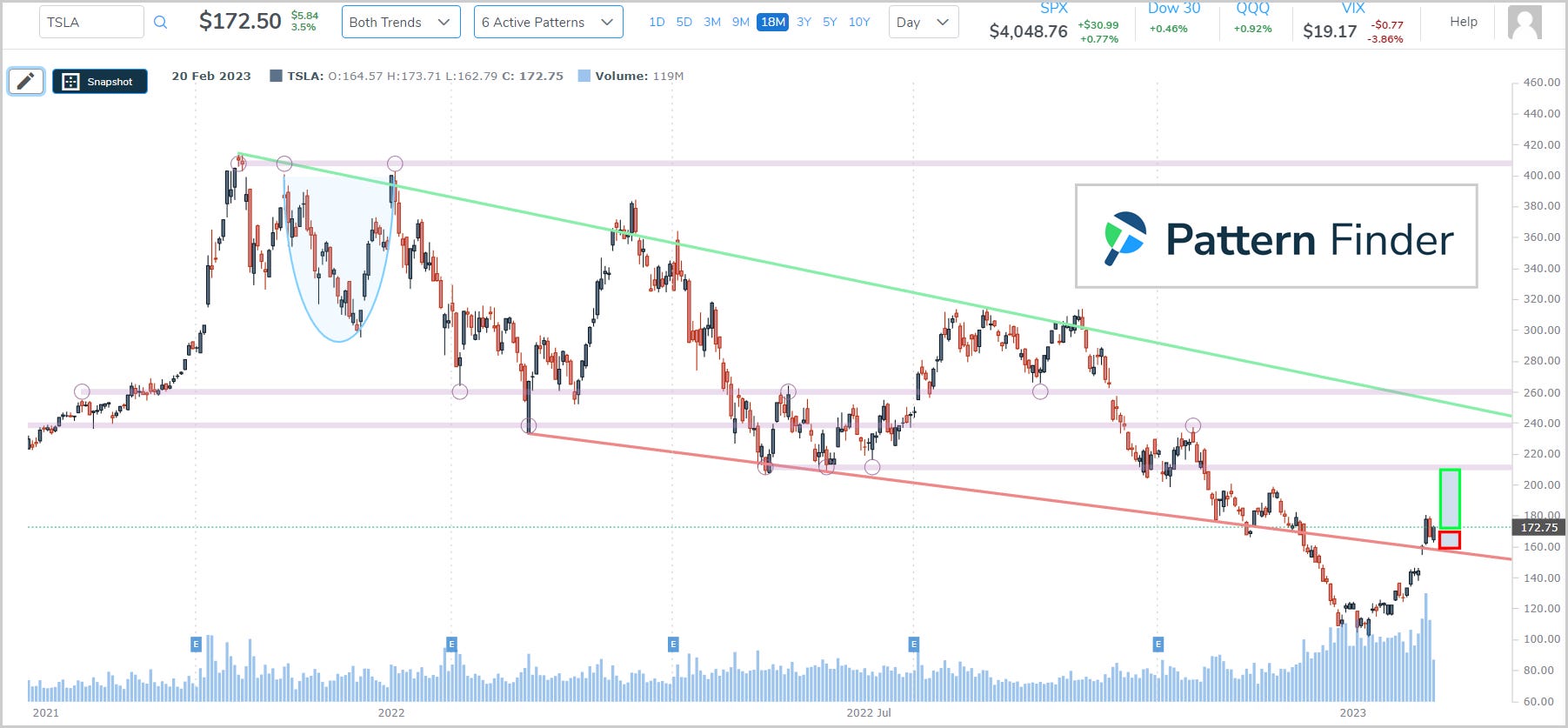This screenshot has width=1568, height=728.
Task: Click the pattern circle marker at the chart peak
Action: click(x=239, y=162)
